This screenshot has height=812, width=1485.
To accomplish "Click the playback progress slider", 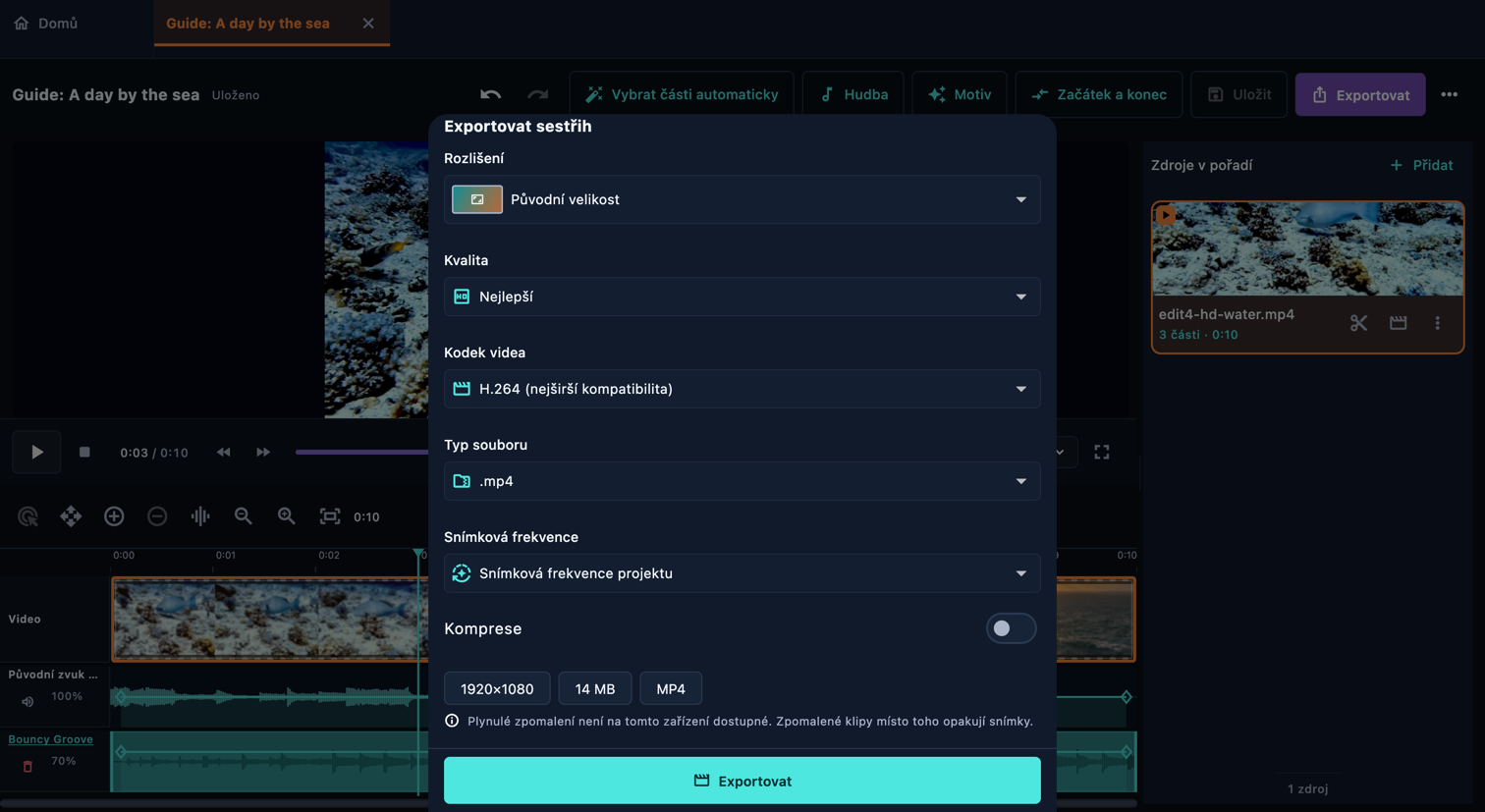I will click(361, 453).
